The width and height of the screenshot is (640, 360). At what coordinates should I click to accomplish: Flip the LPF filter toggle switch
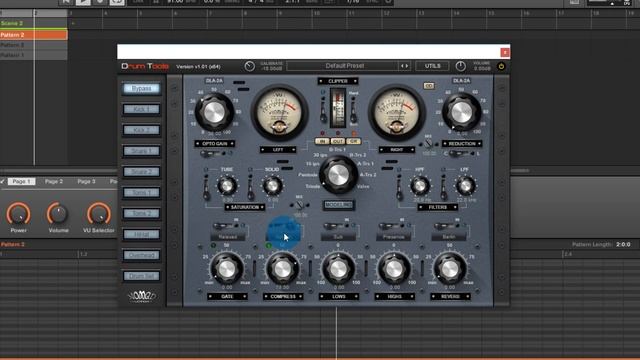click(444, 187)
